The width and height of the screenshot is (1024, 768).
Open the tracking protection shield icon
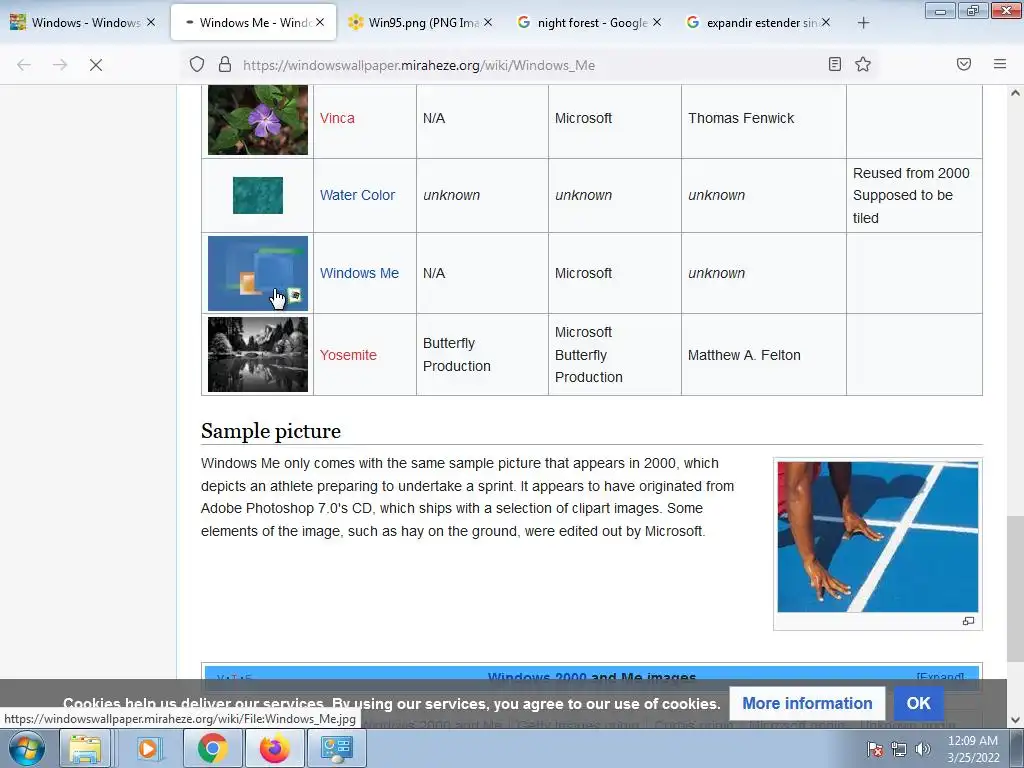(x=197, y=64)
